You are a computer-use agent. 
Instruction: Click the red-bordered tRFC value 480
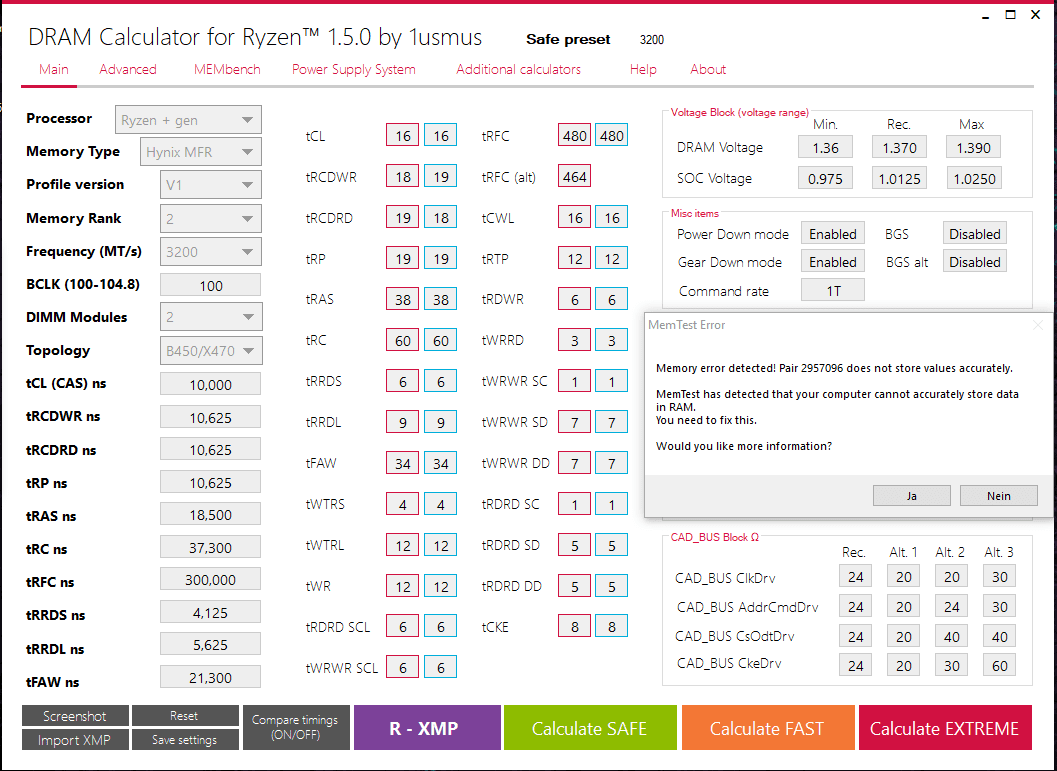(x=574, y=135)
